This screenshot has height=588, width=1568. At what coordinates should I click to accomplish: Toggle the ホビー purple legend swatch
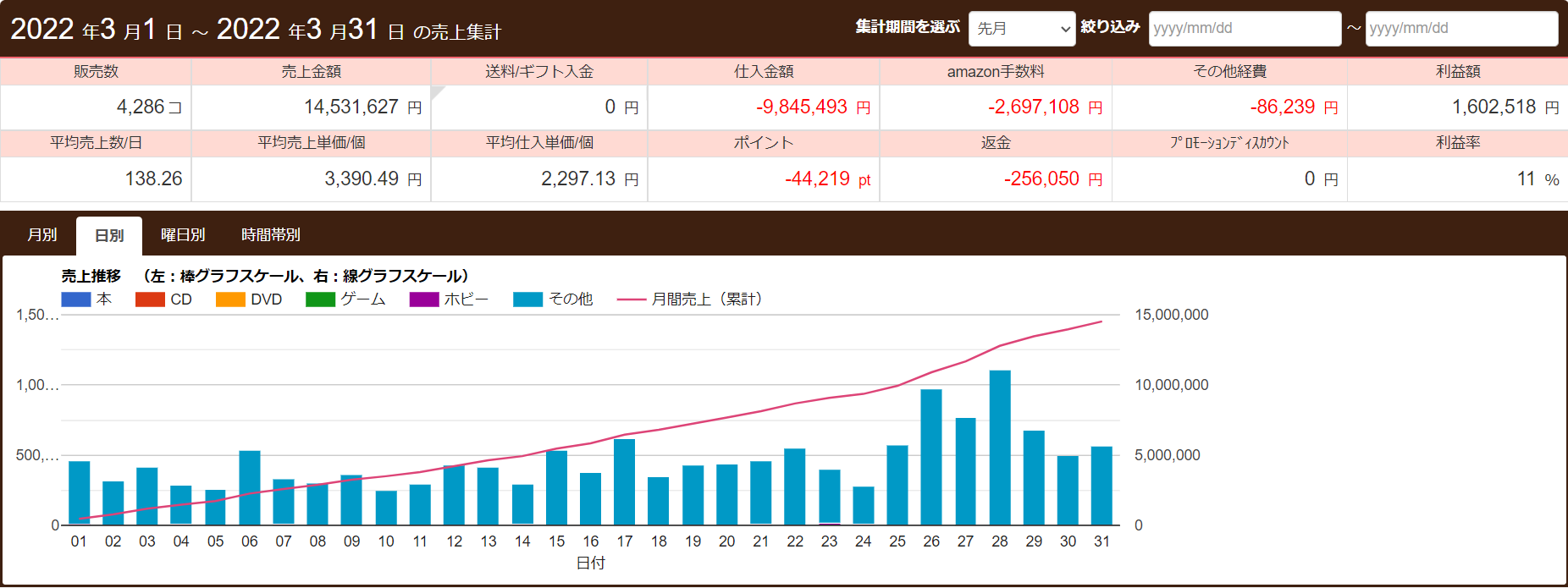coord(424,299)
